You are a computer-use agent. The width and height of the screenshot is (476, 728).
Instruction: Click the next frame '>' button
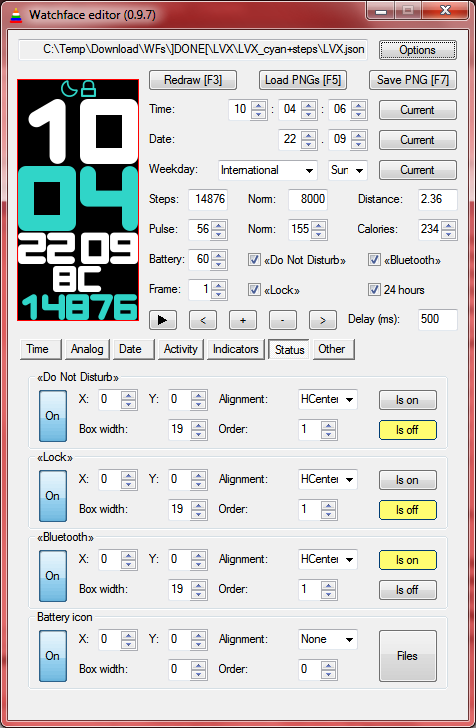pyautogui.click(x=323, y=320)
